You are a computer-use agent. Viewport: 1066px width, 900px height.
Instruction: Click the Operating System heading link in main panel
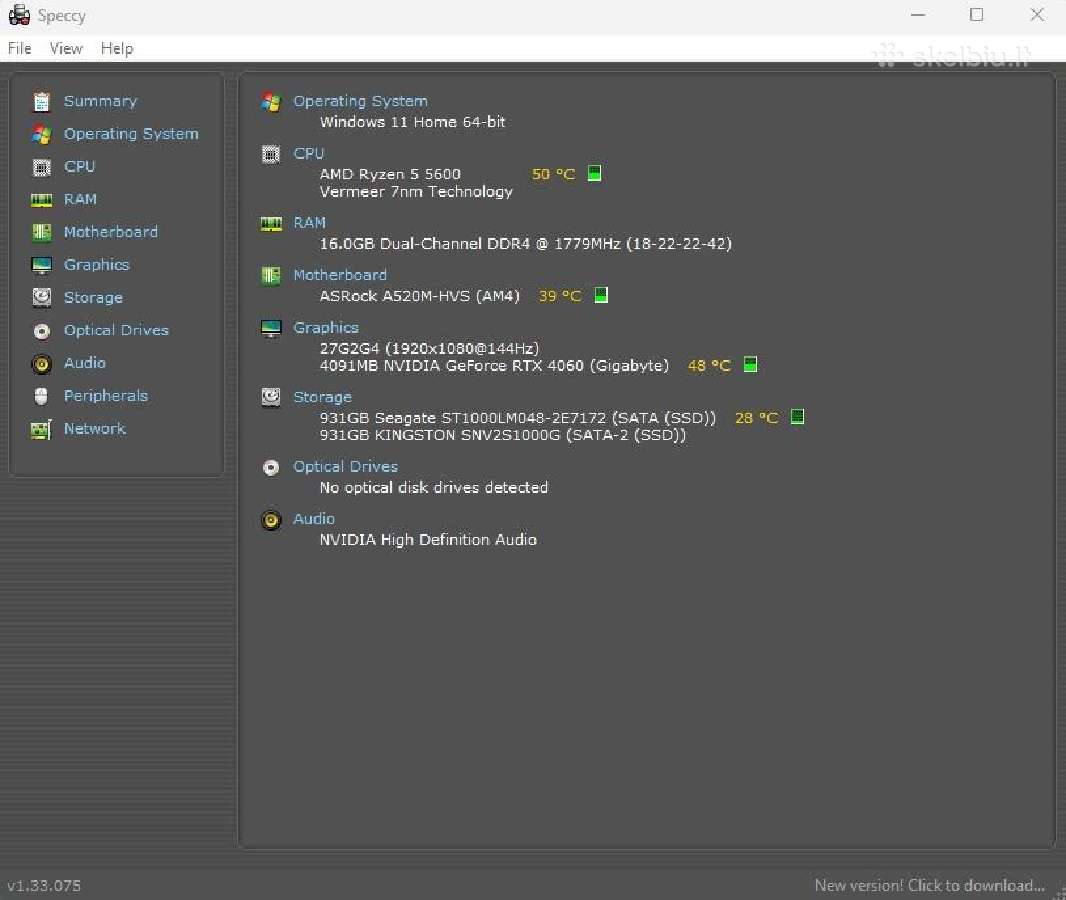(x=360, y=101)
